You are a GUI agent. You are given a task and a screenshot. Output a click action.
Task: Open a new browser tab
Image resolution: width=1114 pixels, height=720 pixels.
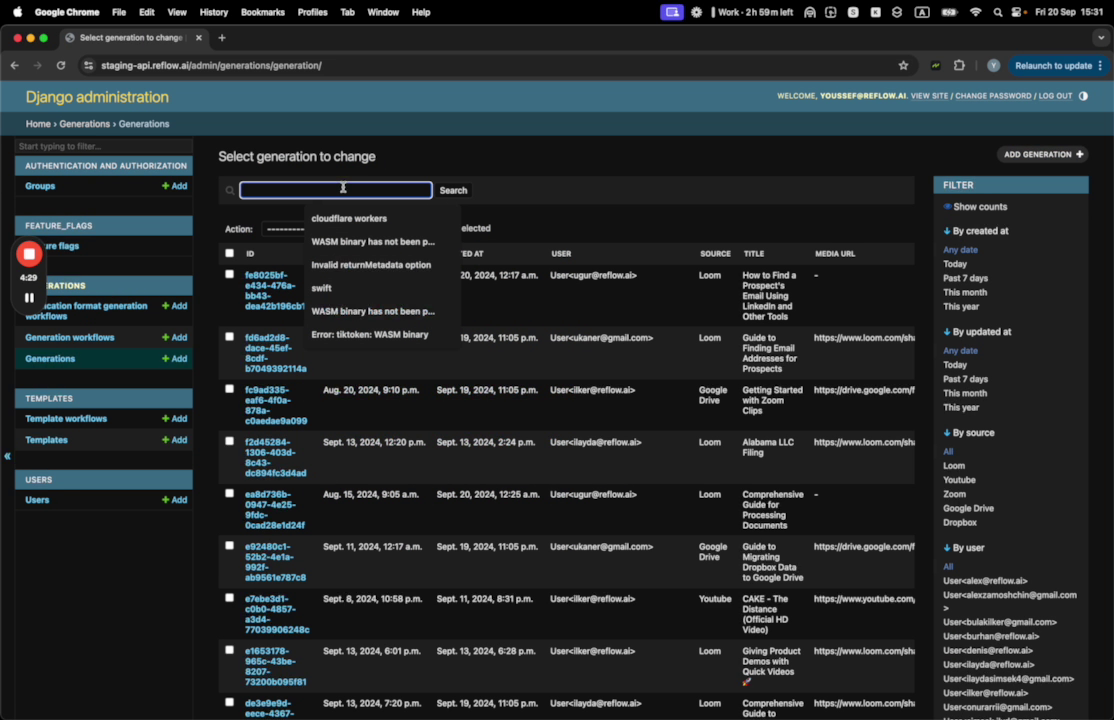click(x=222, y=38)
